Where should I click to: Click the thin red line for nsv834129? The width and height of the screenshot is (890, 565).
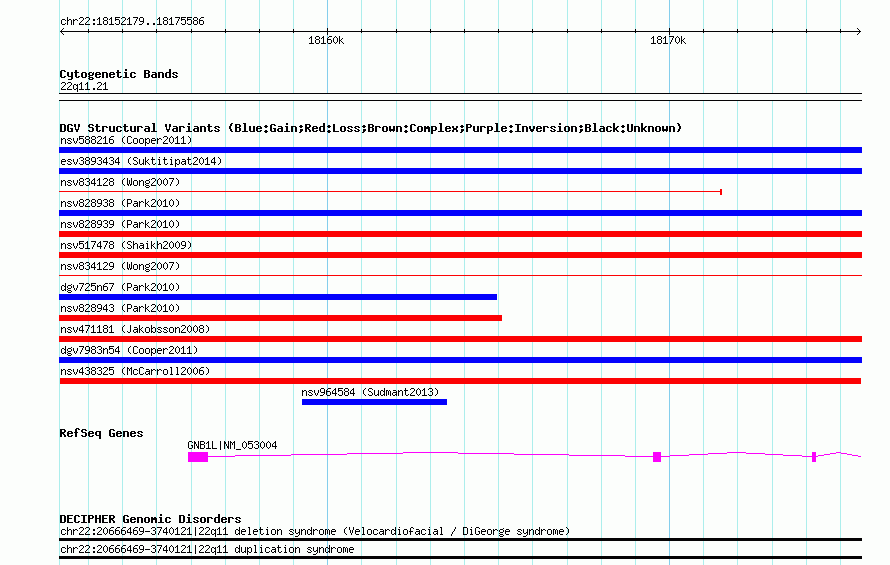click(x=460, y=276)
